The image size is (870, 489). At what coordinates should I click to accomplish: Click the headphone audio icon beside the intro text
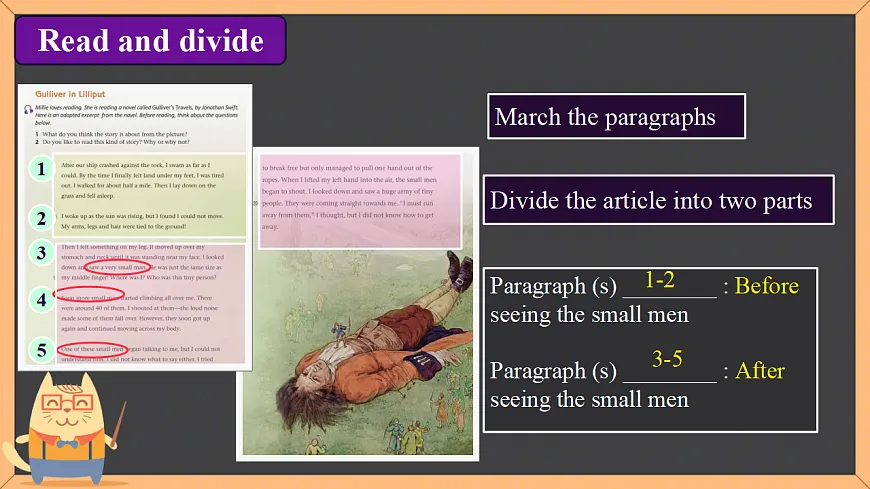[x=28, y=109]
